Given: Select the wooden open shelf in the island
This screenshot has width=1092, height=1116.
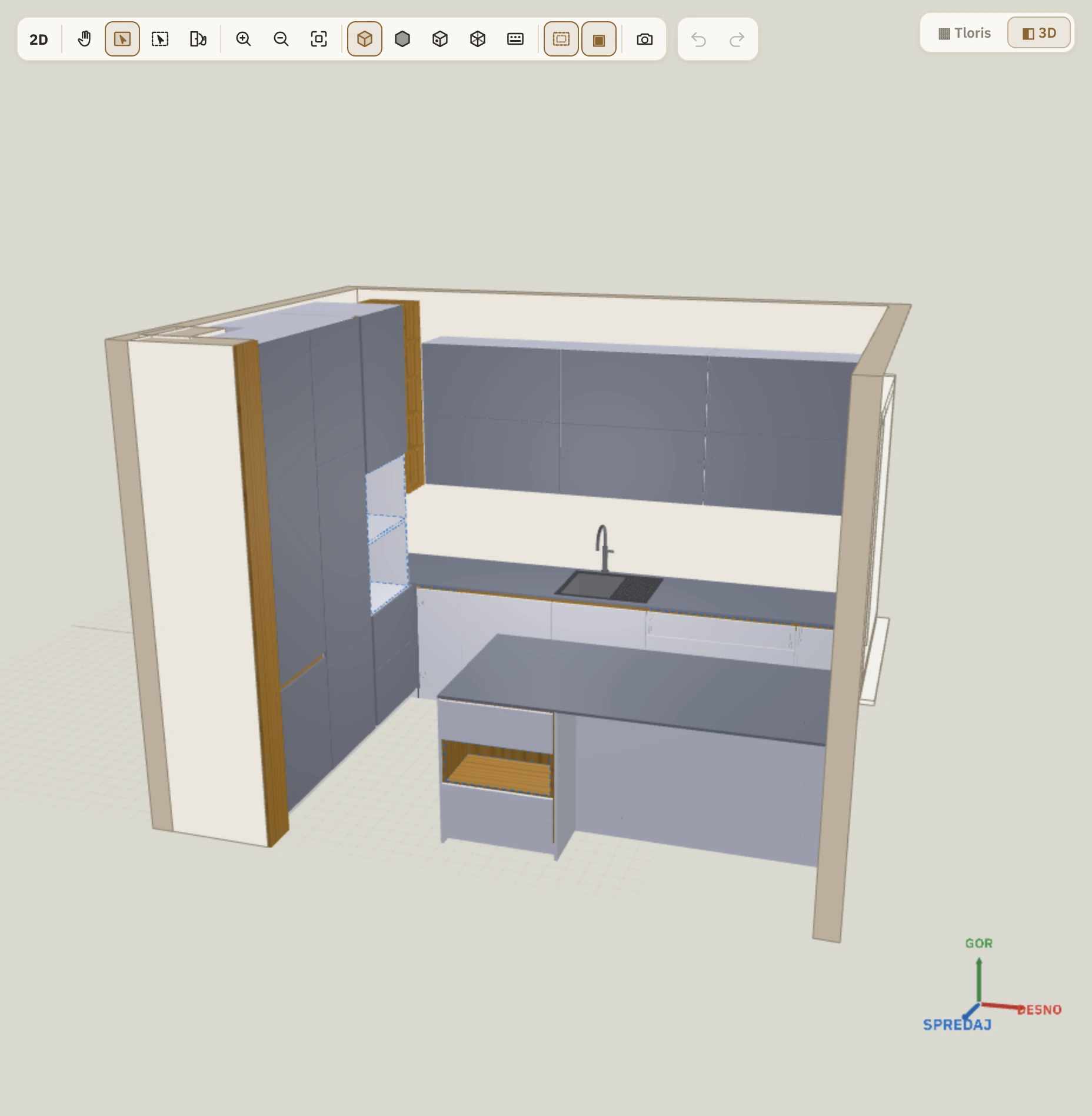Looking at the screenshot, I should (498, 770).
